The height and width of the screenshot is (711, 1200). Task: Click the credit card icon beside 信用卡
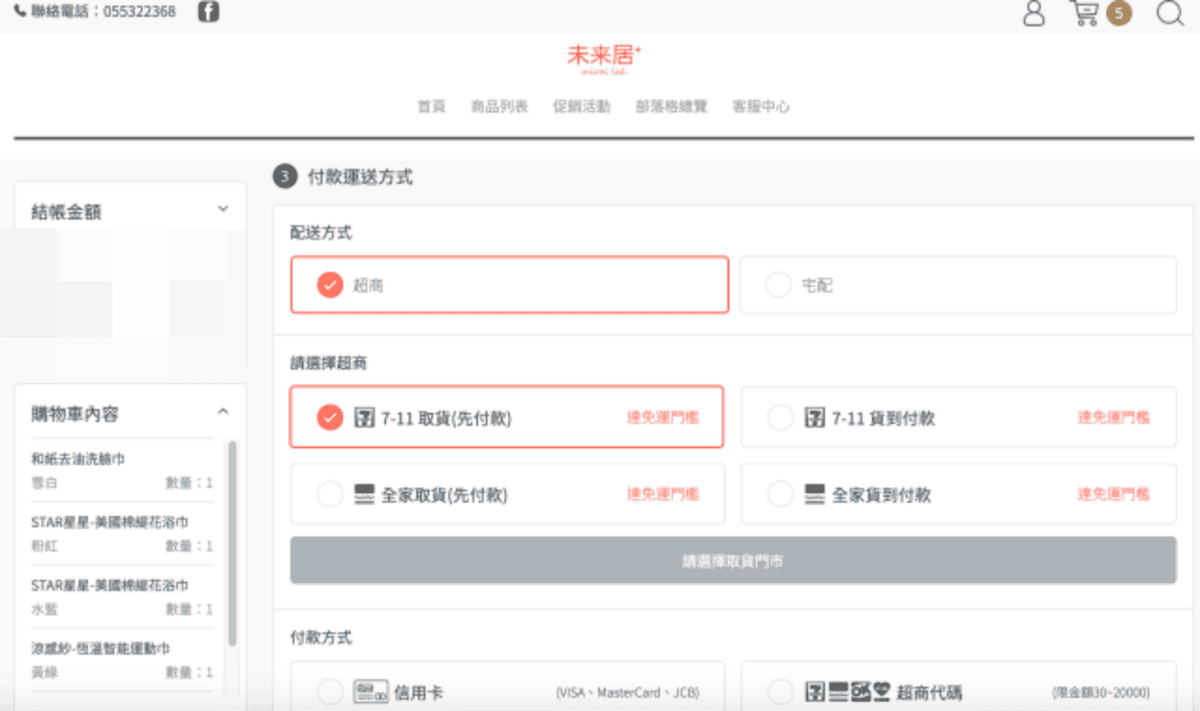[371, 692]
